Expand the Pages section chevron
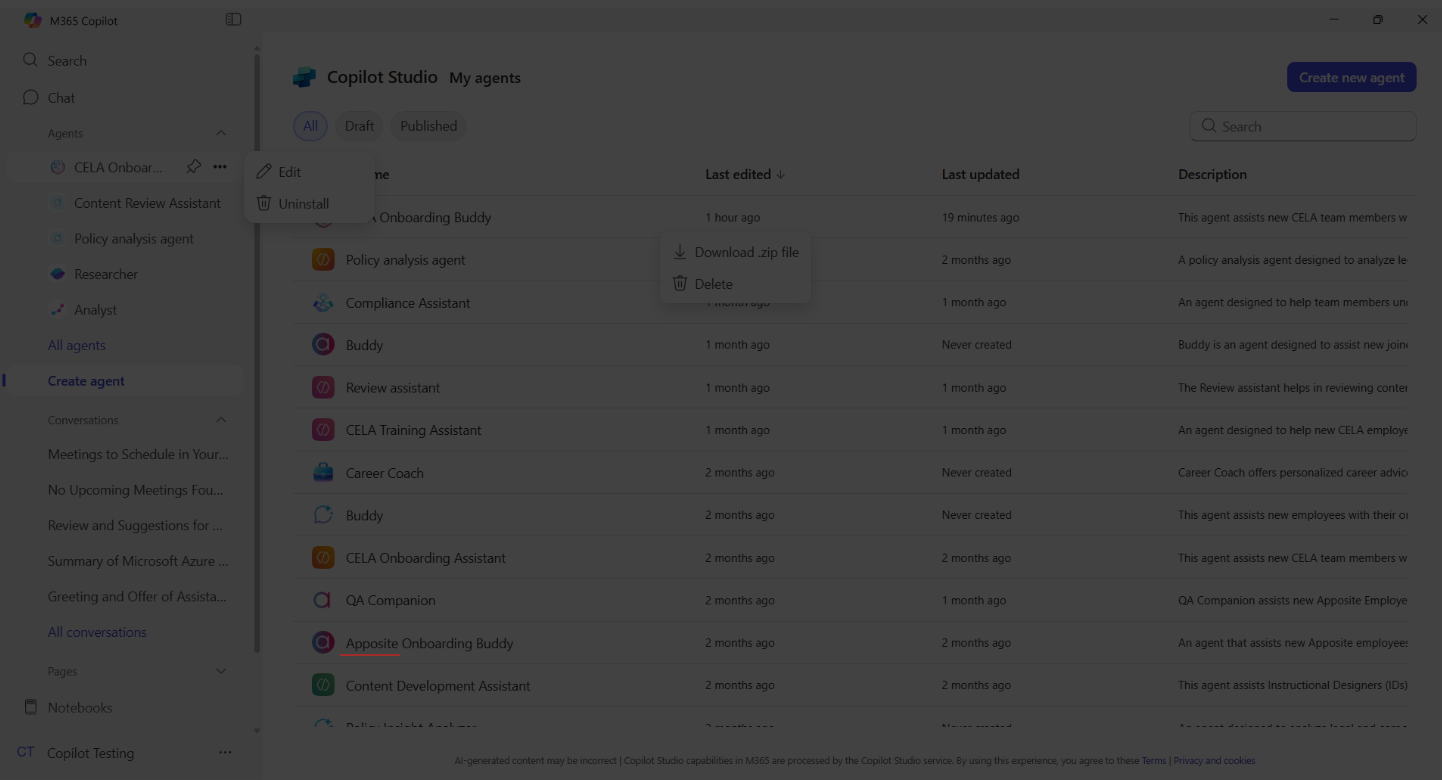This screenshot has height=780, width=1442. [x=221, y=671]
